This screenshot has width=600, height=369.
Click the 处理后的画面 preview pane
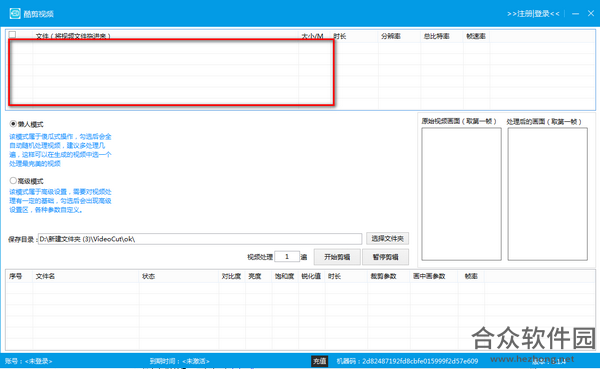547,194
